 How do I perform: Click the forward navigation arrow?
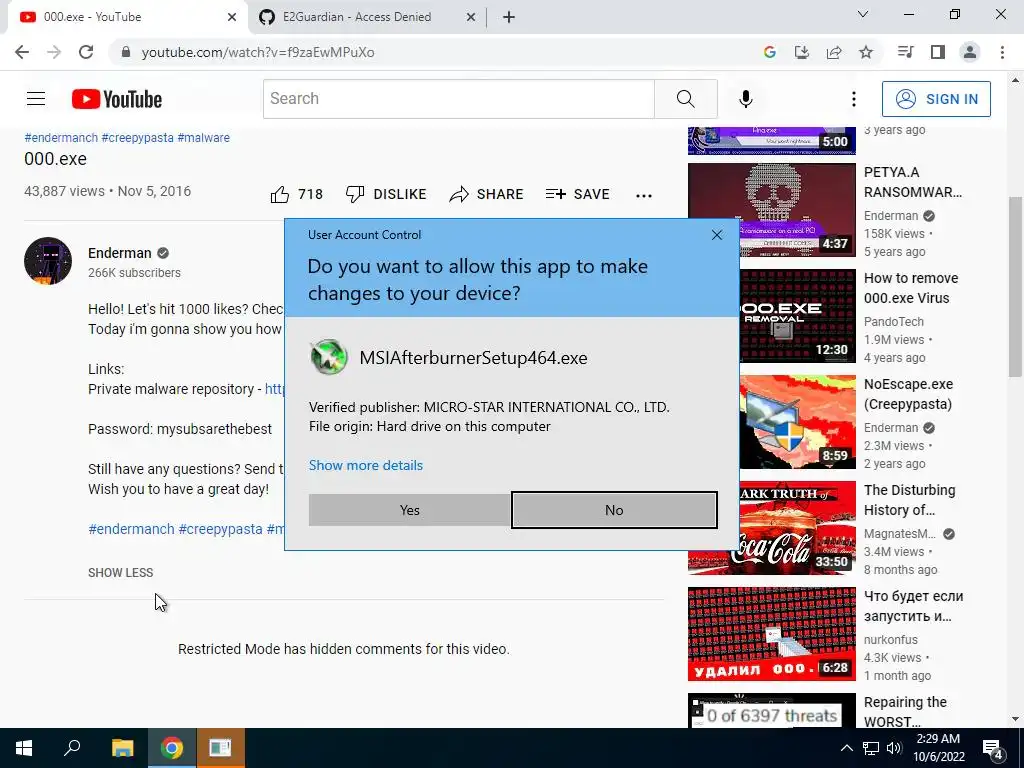click(x=54, y=52)
